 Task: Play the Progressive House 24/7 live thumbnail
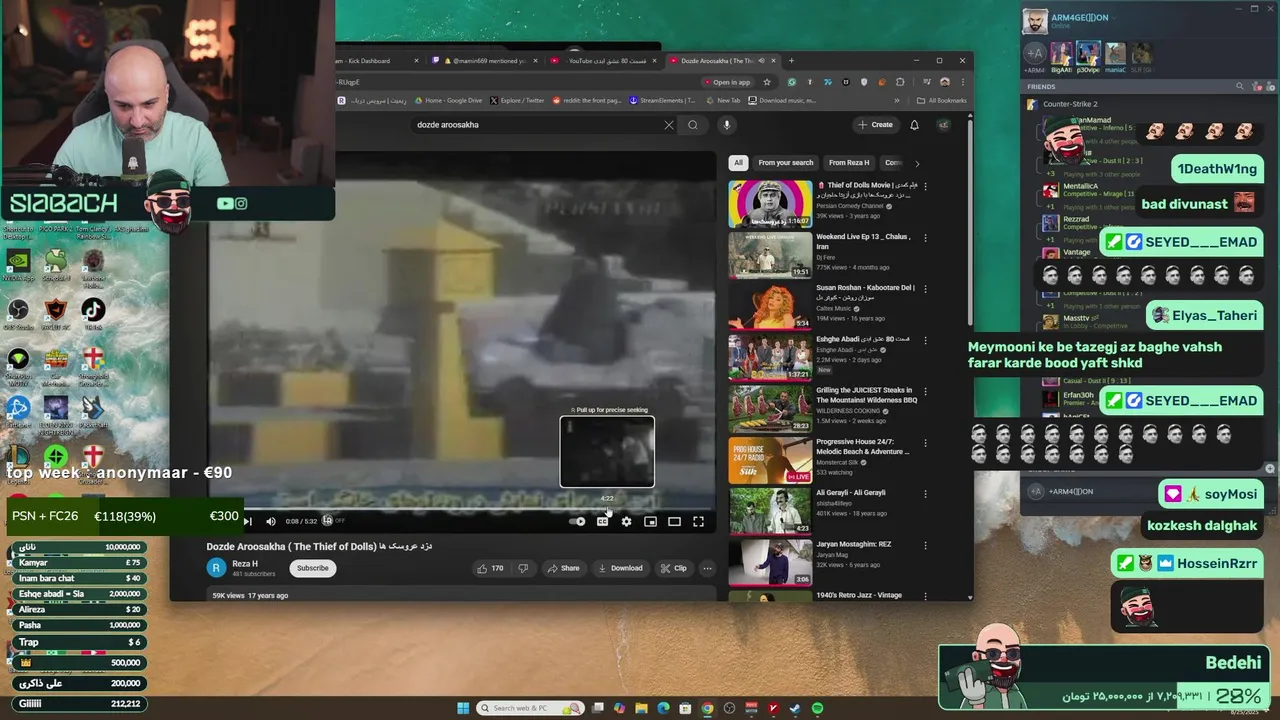pyautogui.click(x=770, y=460)
